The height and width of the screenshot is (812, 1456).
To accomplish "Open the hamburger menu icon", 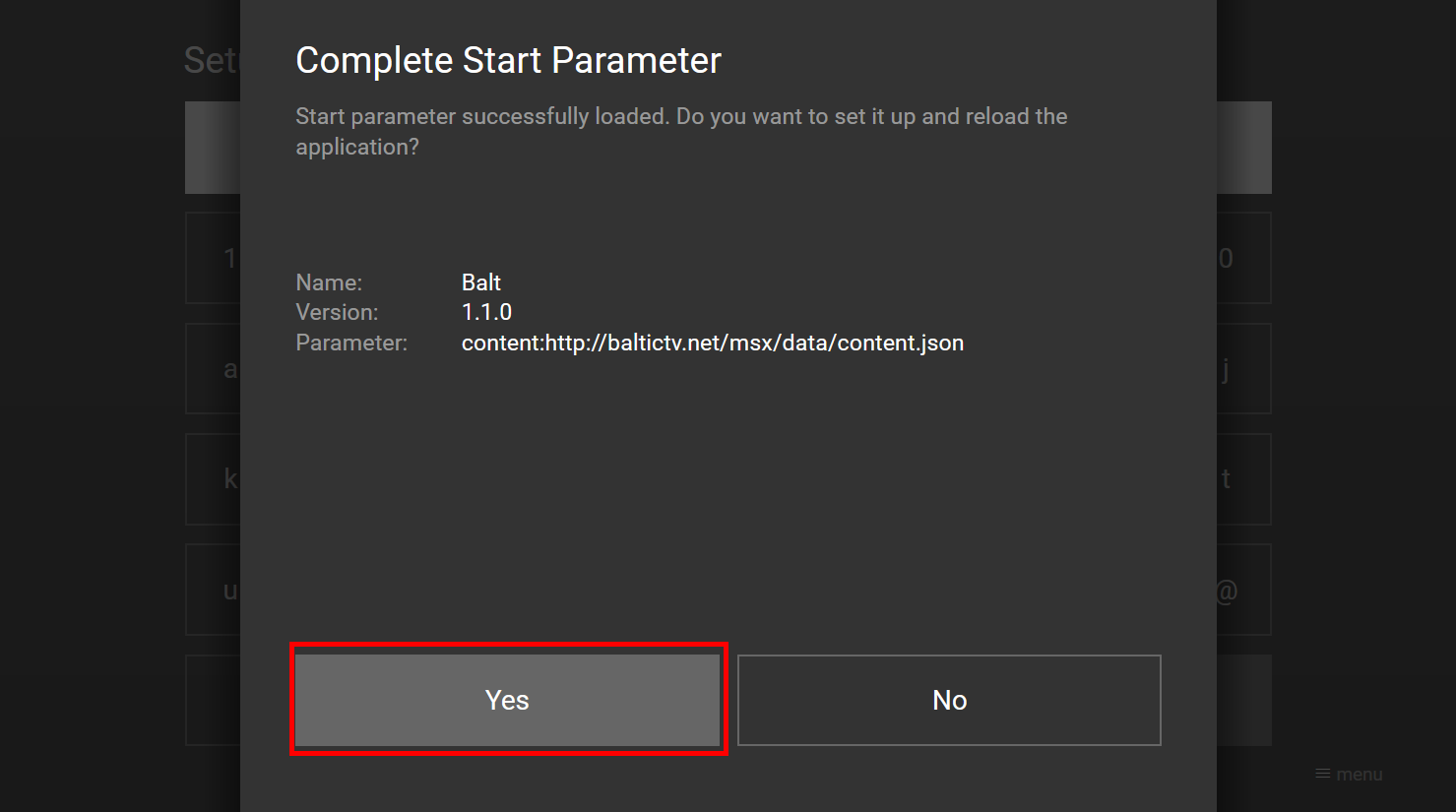I will click(1323, 774).
